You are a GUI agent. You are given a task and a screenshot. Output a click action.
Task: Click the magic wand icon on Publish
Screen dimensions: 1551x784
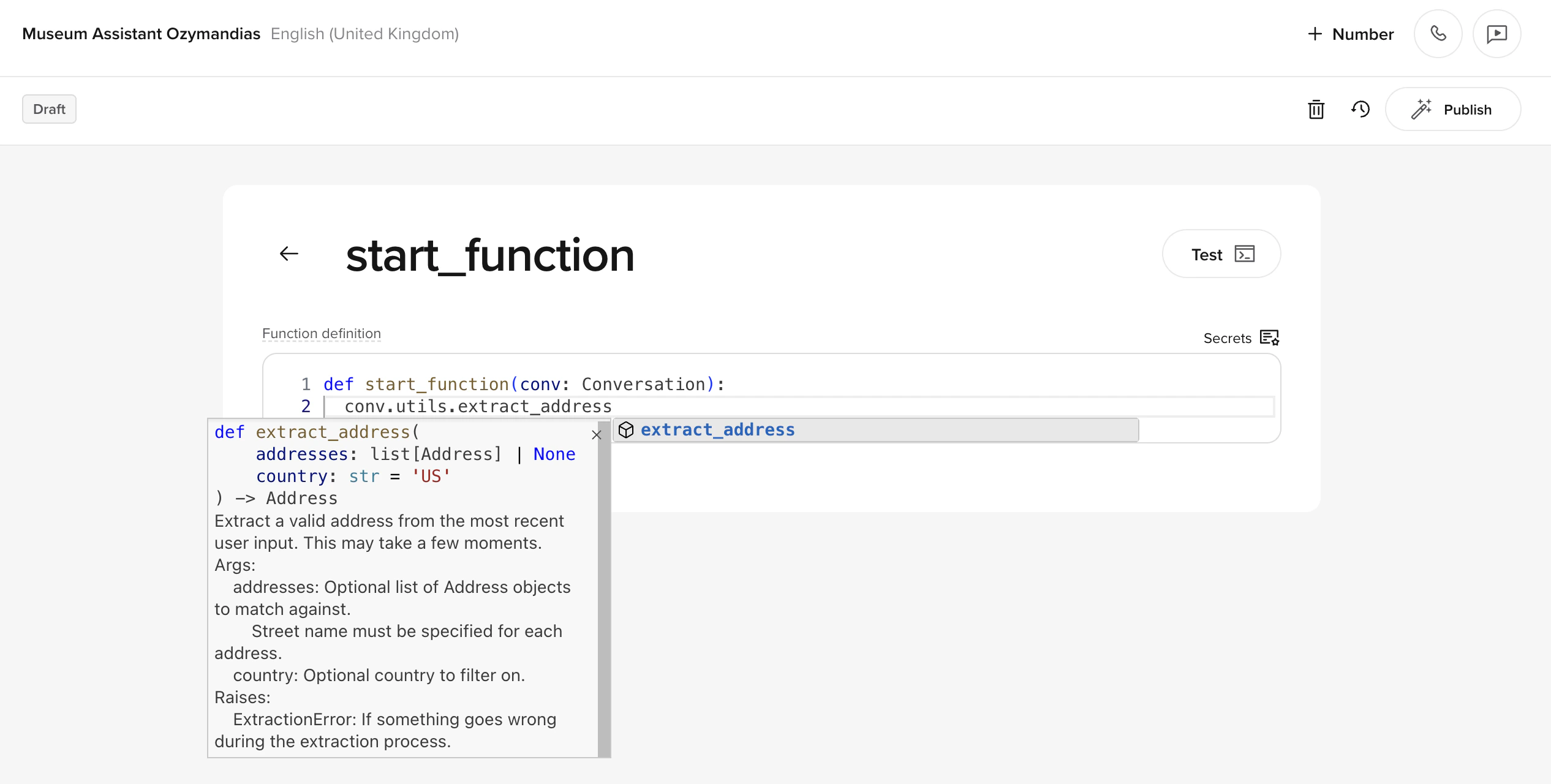coord(1422,108)
